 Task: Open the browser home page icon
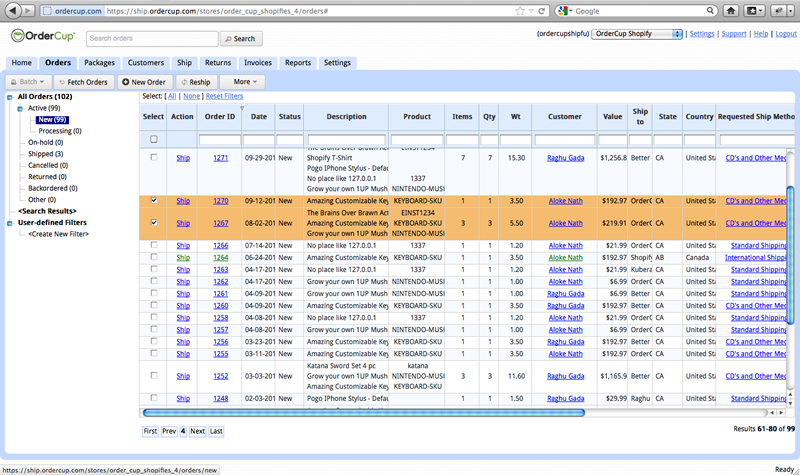(731, 11)
